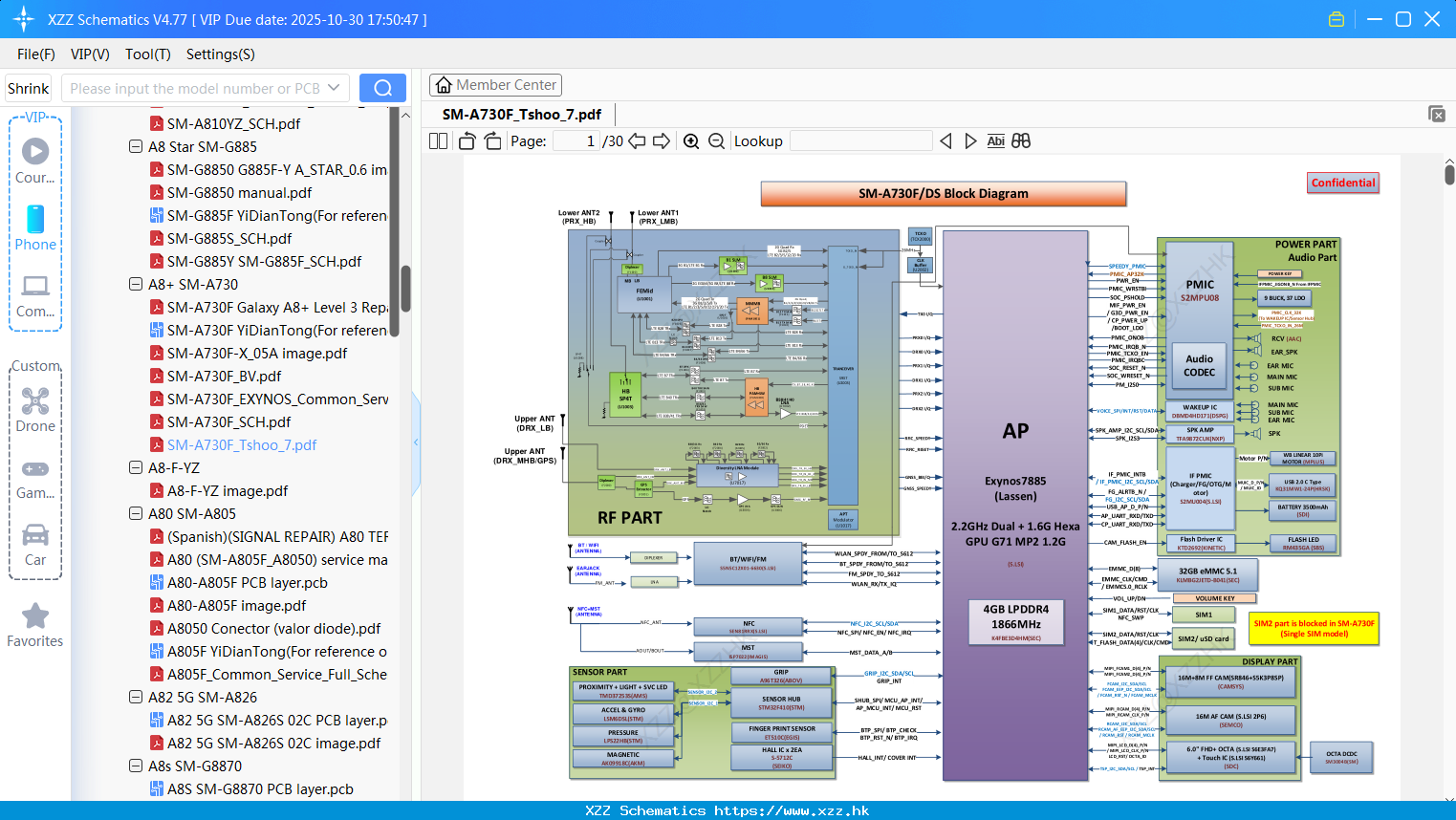
Task: Toggle the Abi whole-word match icon
Action: (x=996, y=141)
